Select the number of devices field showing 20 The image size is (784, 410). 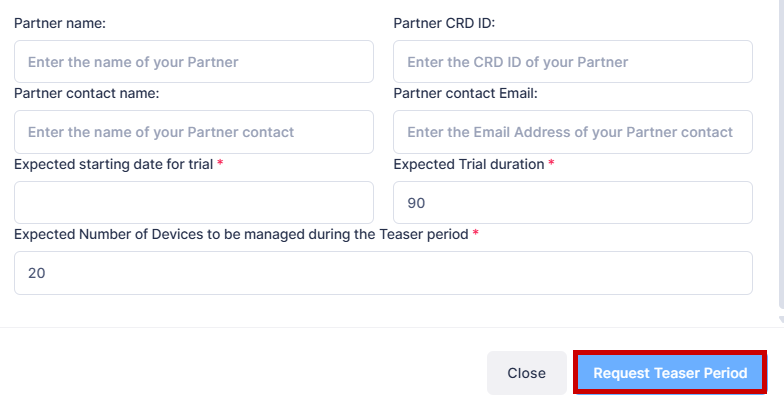(383, 273)
